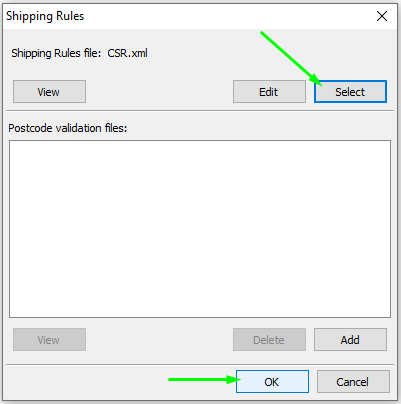Add a postcode validation file
This screenshot has height=404, width=401.
(x=350, y=339)
